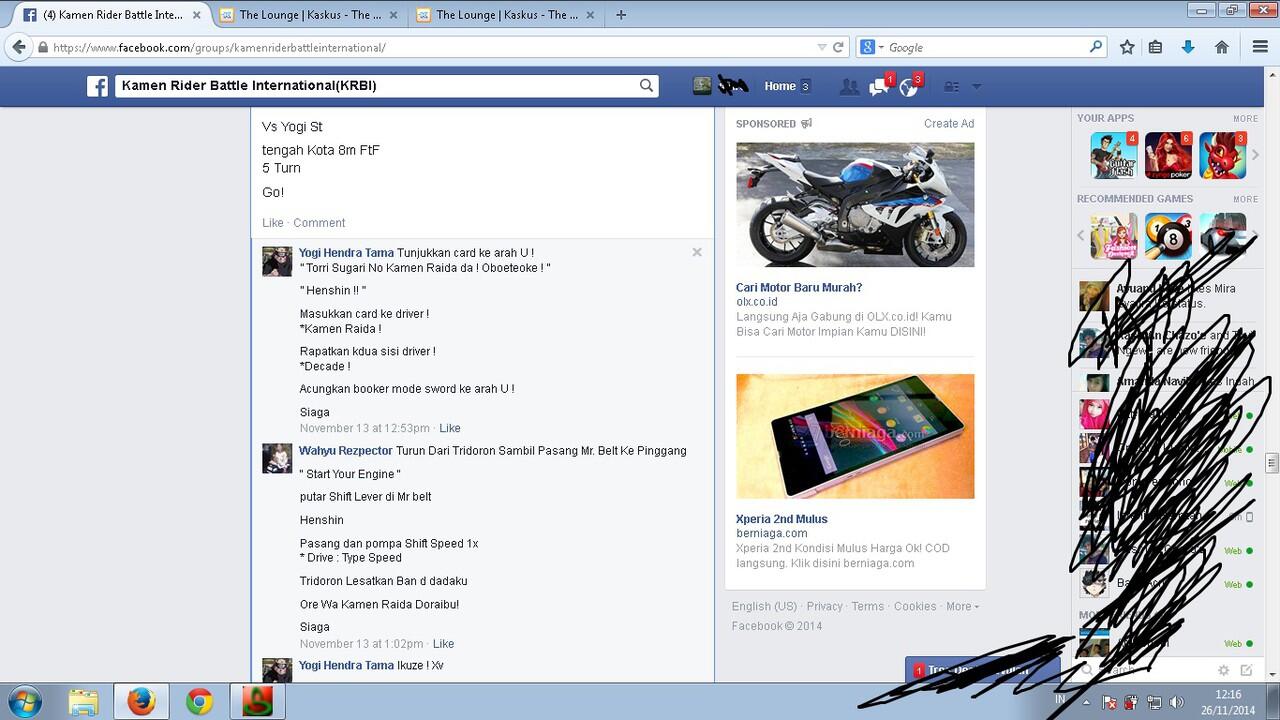Go to Facebook Home link
1280x720 pixels.
pyautogui.click(x=780, y=86)
